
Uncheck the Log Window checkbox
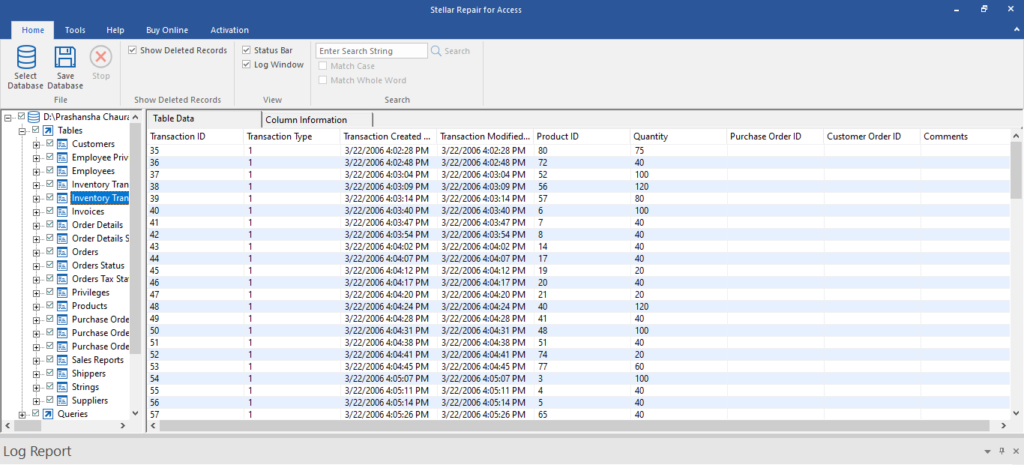click(x=246, y=65)
